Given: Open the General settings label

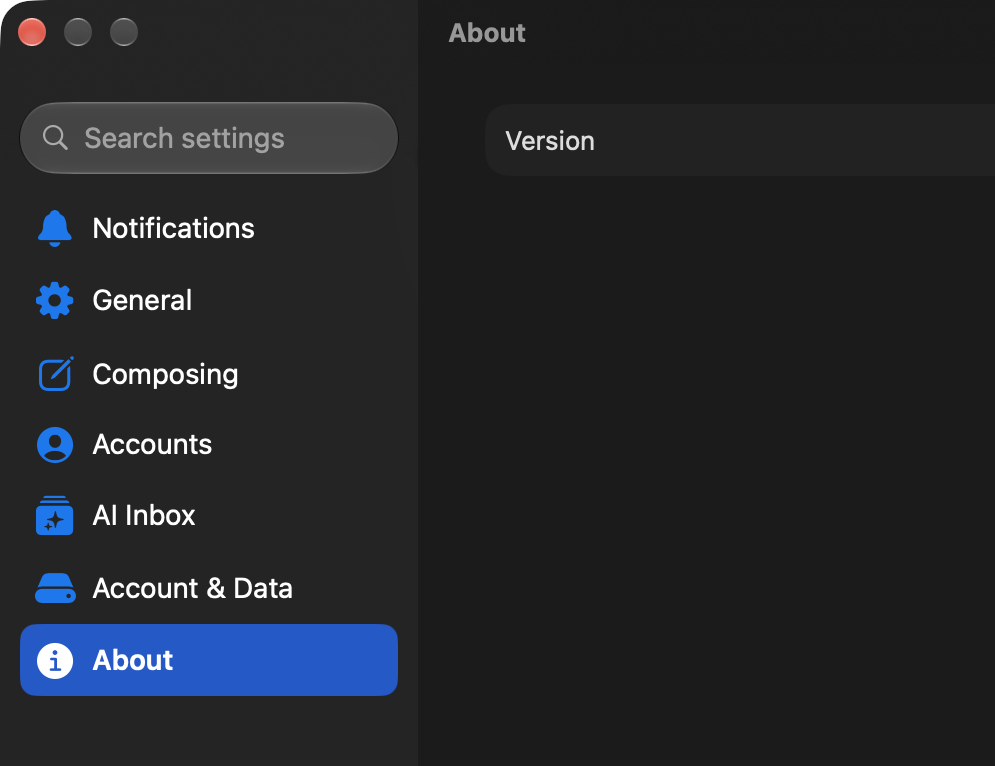Looking at the screenshot, I should tap(142, 300).
